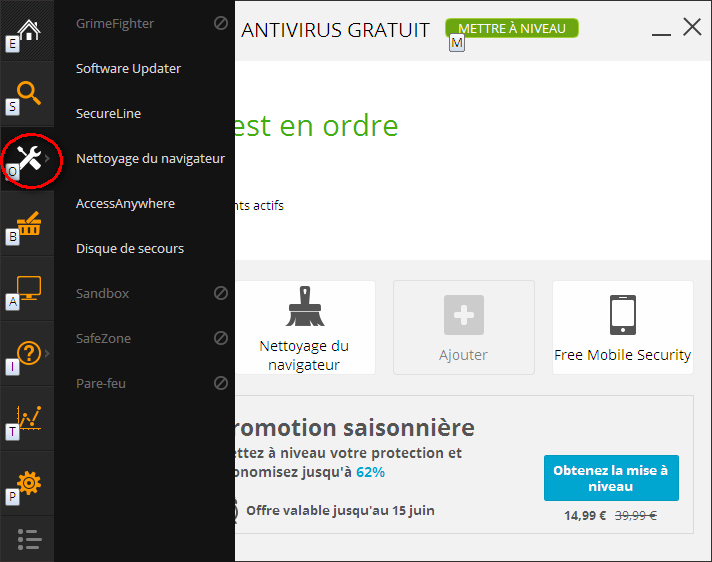Minimize the antivirus window

(x=661, y=34)
